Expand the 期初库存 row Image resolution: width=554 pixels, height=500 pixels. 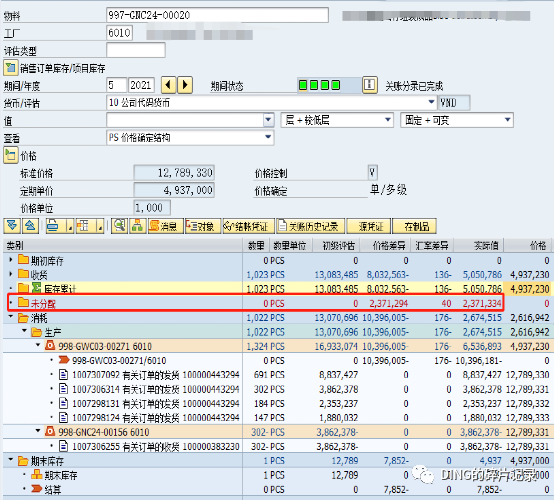coord(11,260)
